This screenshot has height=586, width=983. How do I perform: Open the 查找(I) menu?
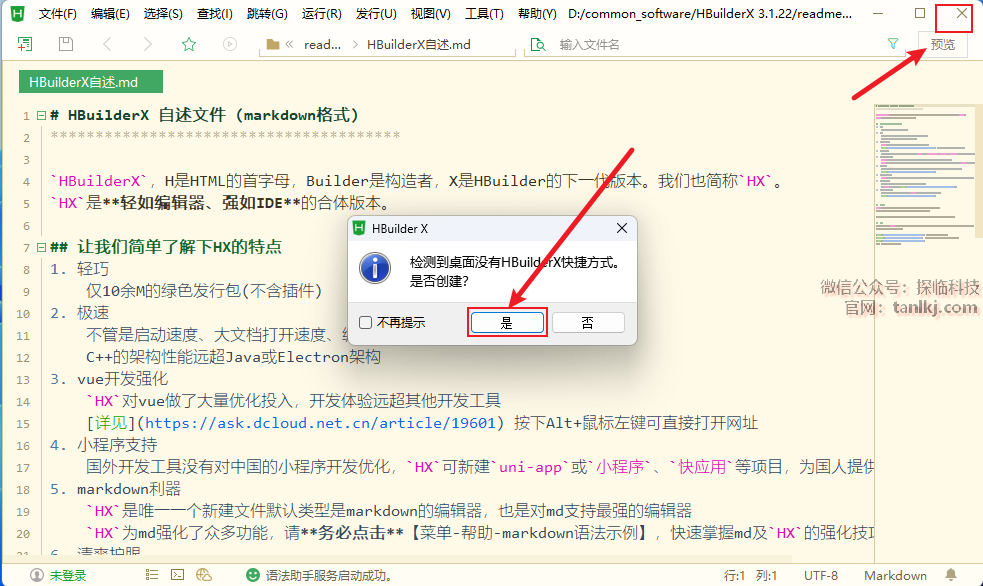214,14
